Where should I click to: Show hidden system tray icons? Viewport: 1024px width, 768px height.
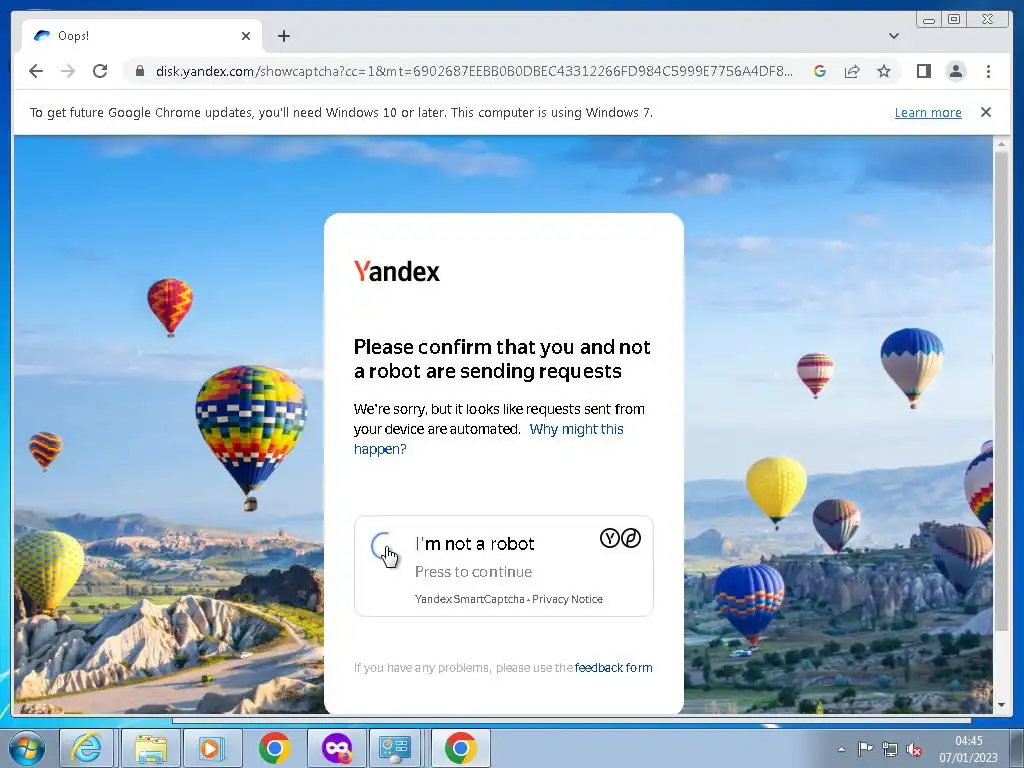(841, 749)
